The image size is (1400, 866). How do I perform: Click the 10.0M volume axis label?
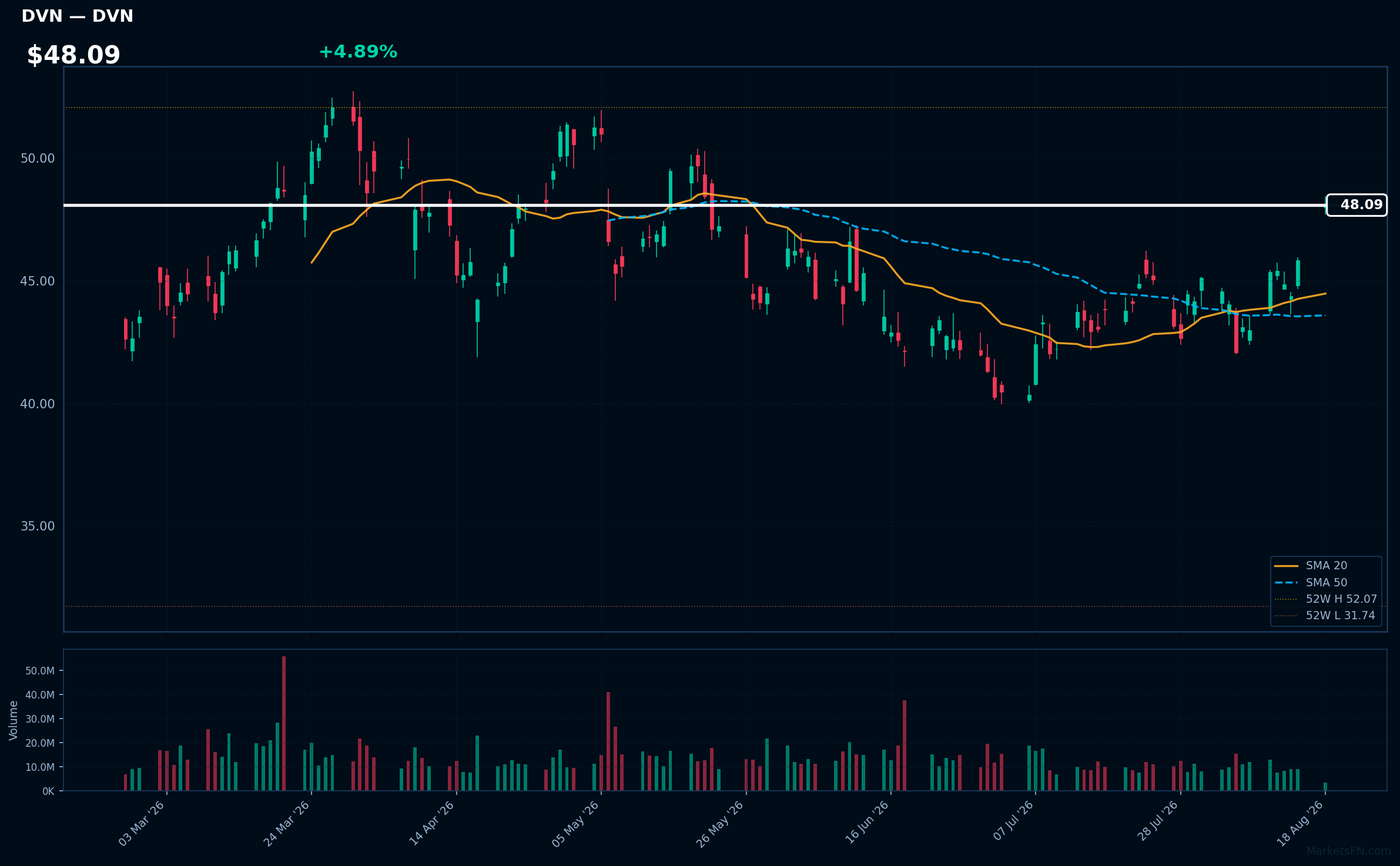40,767
